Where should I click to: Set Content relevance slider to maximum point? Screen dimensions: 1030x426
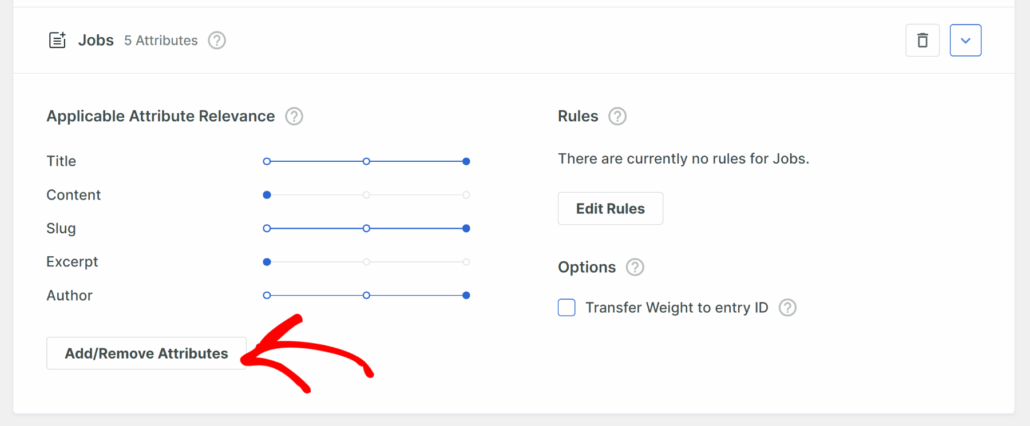pyautogui.click(x=466, y=195)
